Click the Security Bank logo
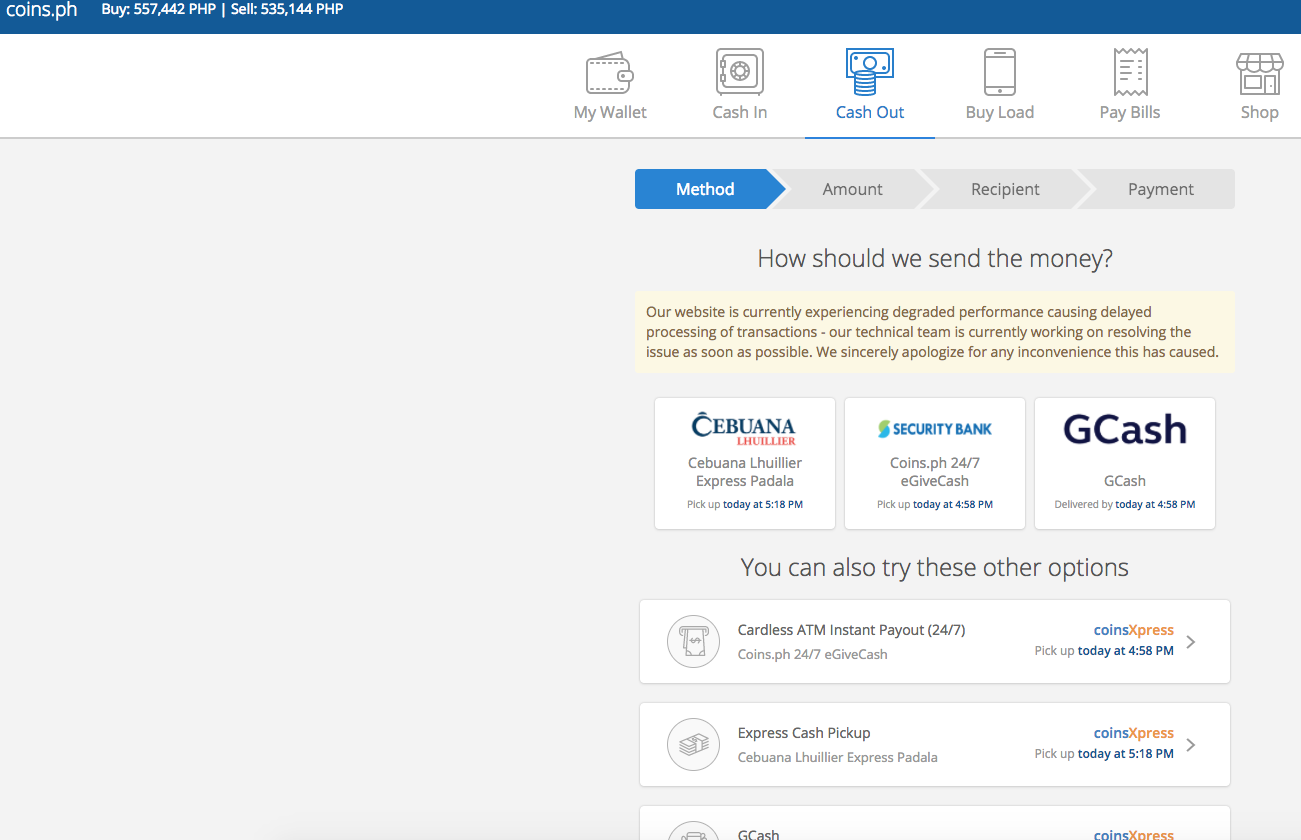Screen dimensions: 1301x840 point(935,429)
